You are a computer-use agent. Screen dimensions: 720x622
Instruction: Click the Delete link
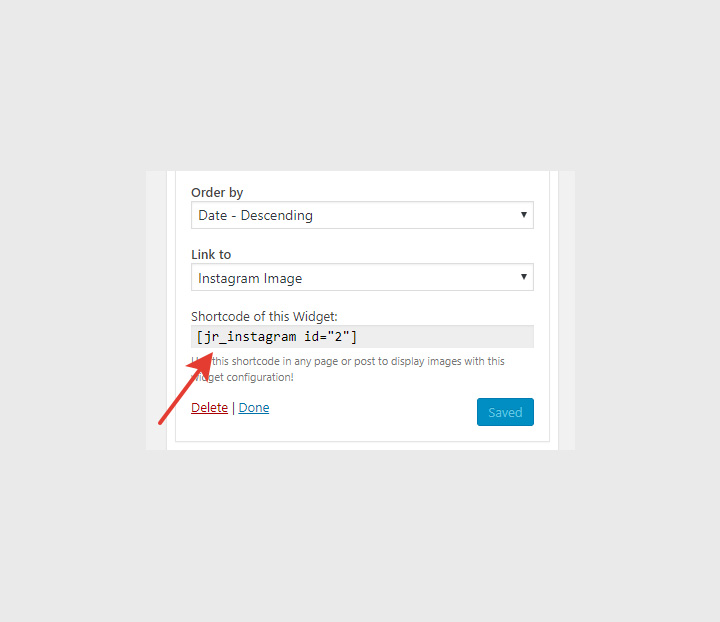point(209,408)
